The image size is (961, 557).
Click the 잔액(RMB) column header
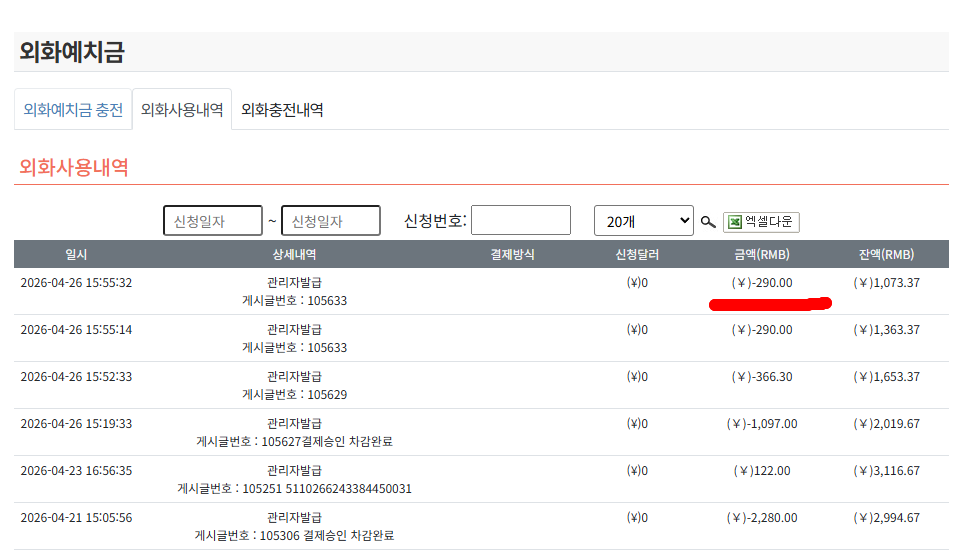(886, 254)
